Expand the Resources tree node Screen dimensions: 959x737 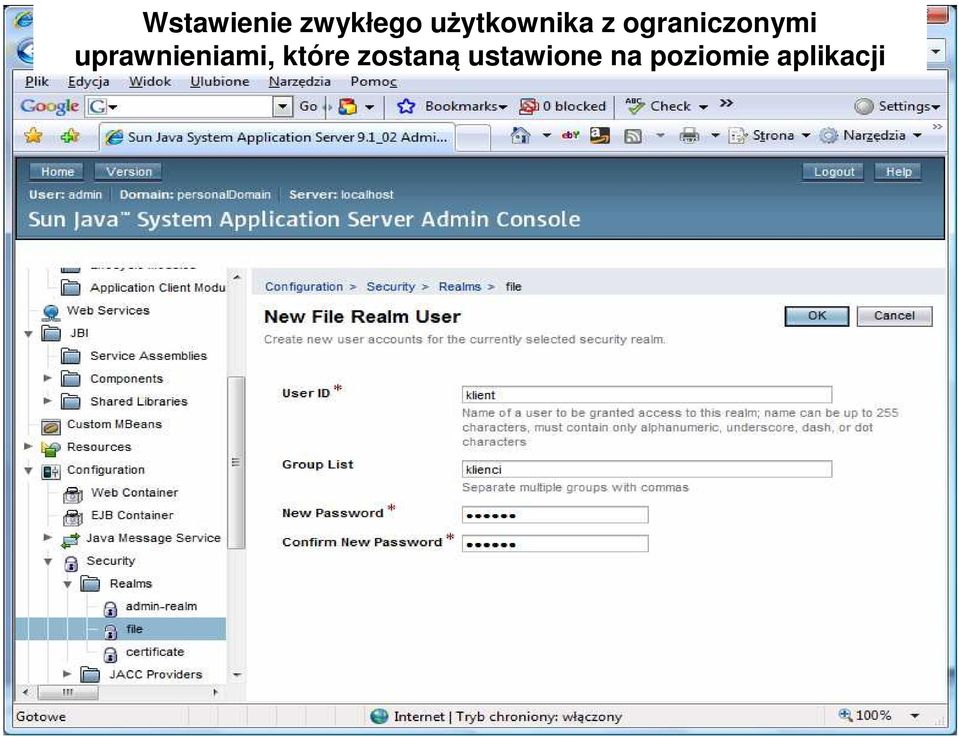coord(28,446)
